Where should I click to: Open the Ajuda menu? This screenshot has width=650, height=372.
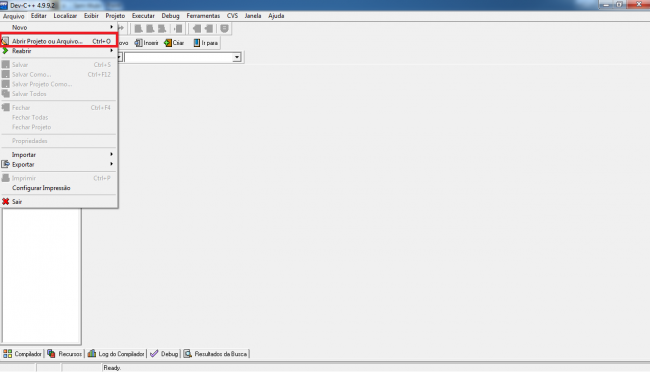click(276, 16)
